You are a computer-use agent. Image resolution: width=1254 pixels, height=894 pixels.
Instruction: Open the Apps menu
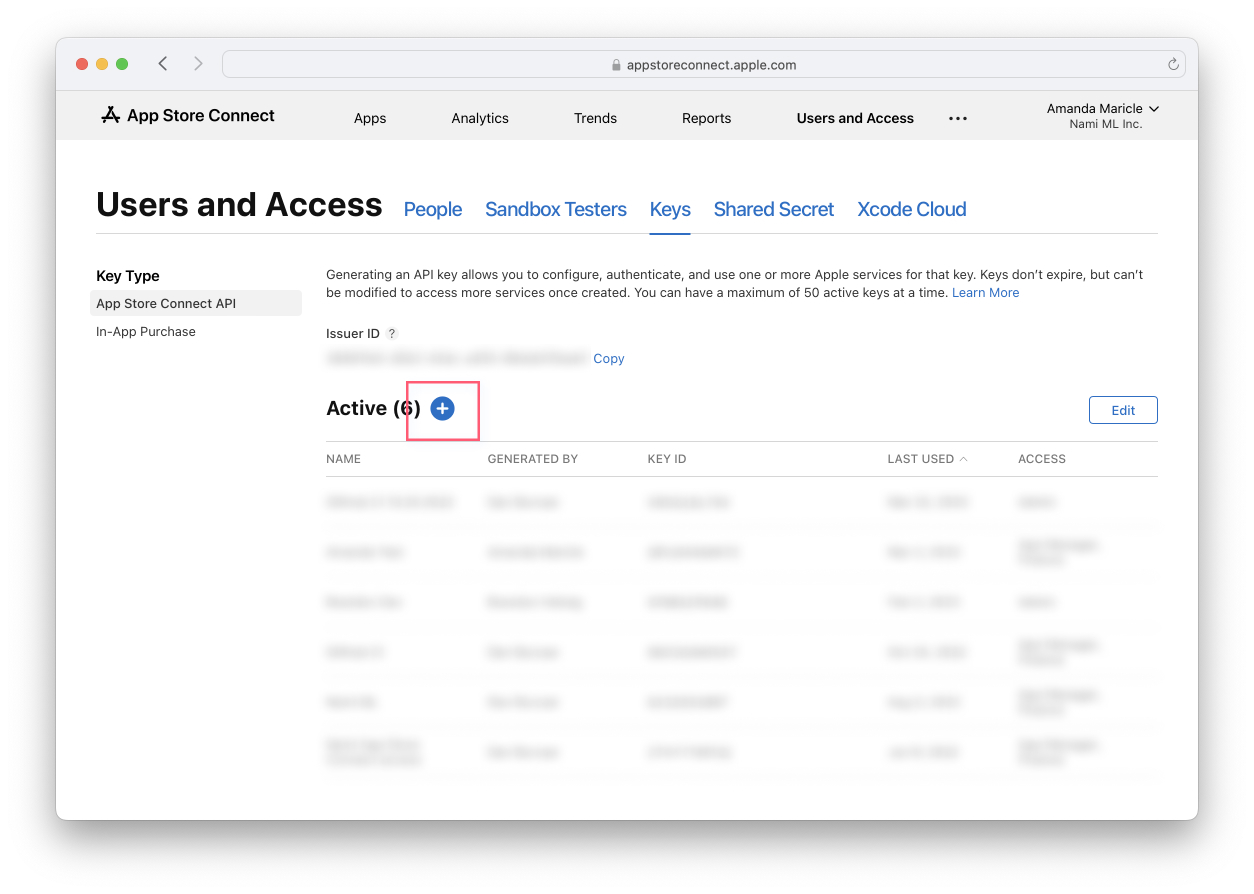[370, 118]
